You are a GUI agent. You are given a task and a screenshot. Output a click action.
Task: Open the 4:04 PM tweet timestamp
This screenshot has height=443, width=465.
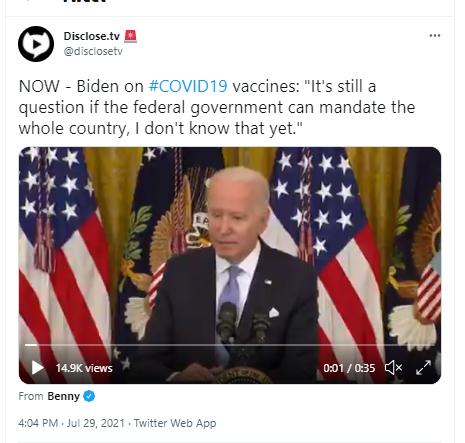click(38, 423)
